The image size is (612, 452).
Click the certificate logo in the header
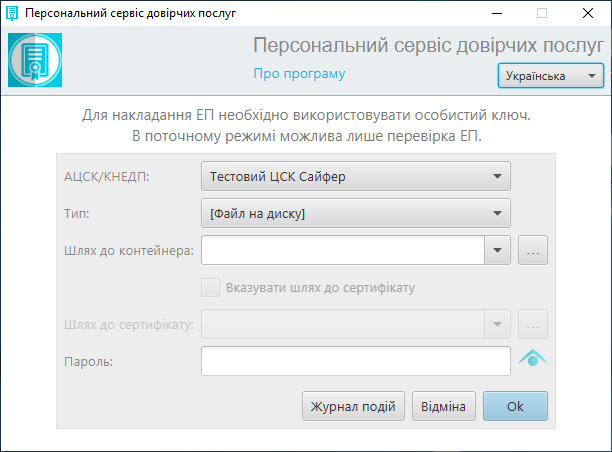click(x=35, y=60)
